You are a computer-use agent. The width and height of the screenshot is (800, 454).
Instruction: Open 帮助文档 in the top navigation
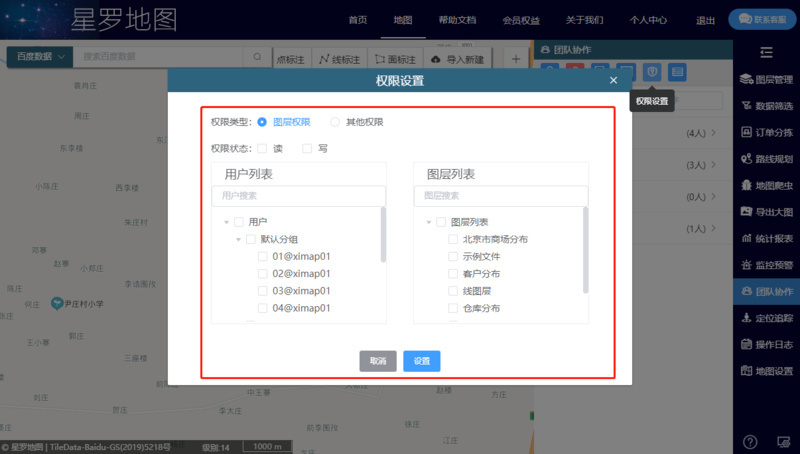point(458,20)
